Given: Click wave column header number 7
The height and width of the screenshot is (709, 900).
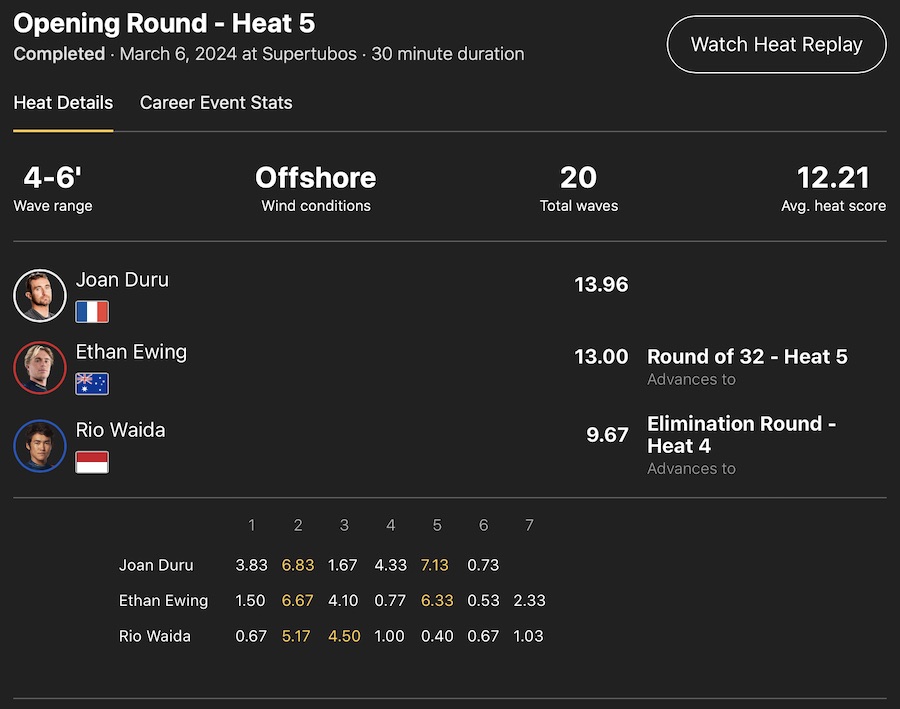Looking at the screenshot, I should click(530, 525).
